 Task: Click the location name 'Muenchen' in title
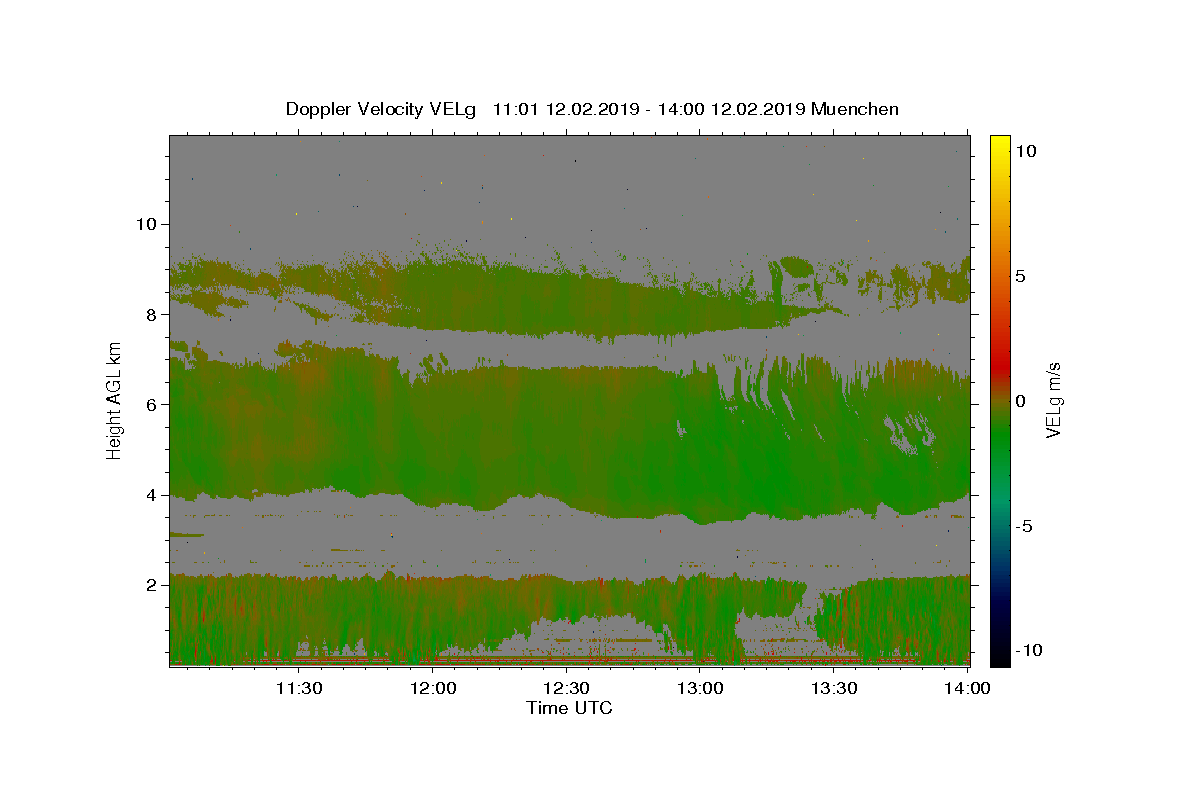(x=855, y=109)
